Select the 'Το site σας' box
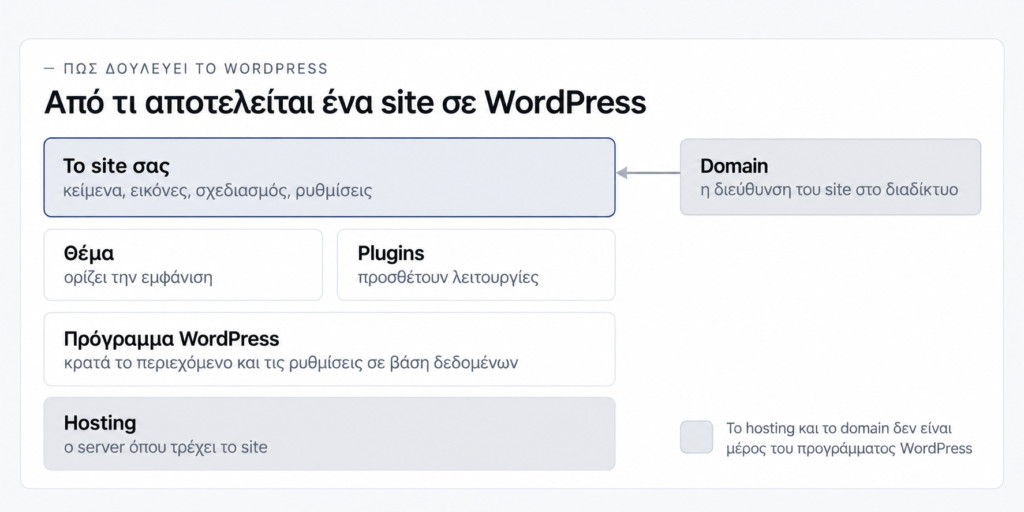This screenshot has height=512, width=1024. point(329,177)
